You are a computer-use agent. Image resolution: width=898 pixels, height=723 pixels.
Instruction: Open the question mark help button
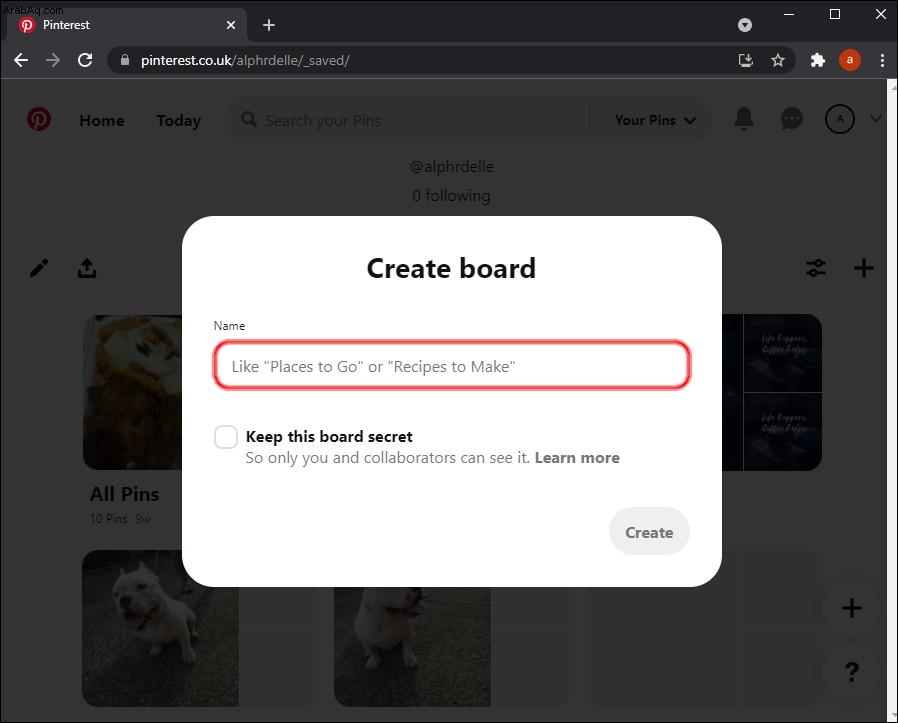click(852, 671)
